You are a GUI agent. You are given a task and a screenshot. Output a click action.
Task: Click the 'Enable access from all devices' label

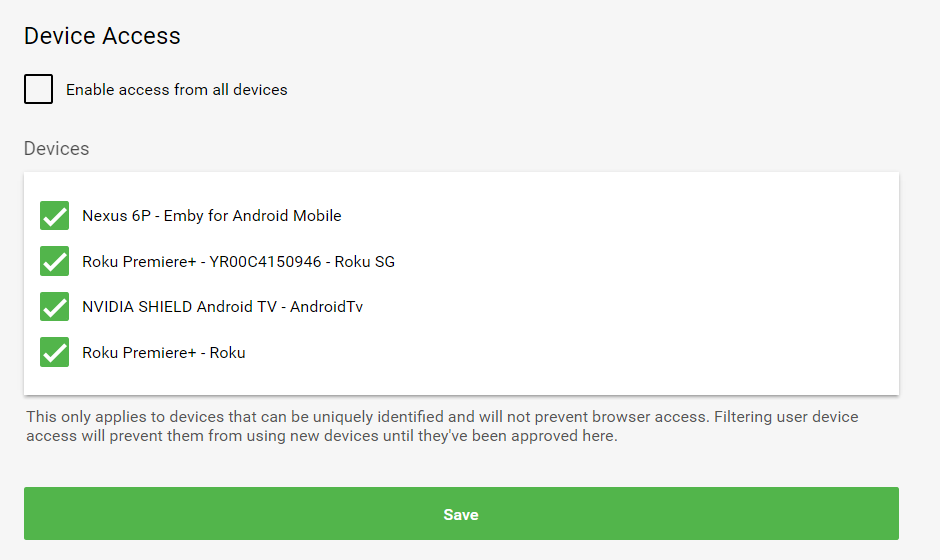(176, 90)
